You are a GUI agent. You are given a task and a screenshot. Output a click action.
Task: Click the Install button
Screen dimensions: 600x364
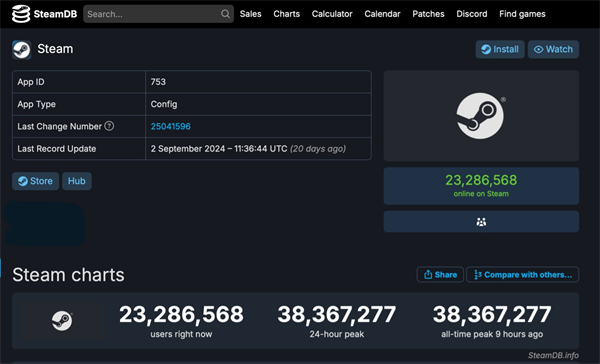(x=500, y=49)
